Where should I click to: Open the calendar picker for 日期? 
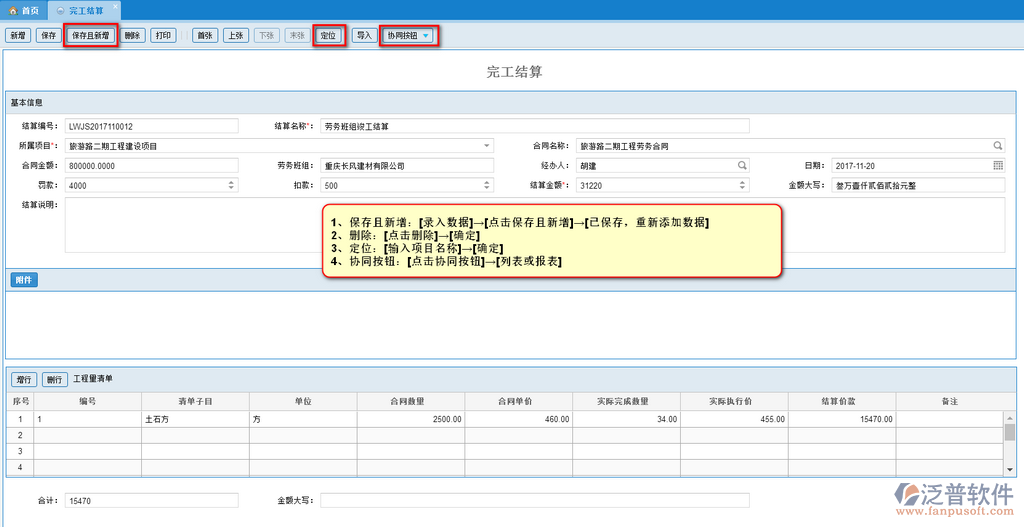tap(997, 165)
